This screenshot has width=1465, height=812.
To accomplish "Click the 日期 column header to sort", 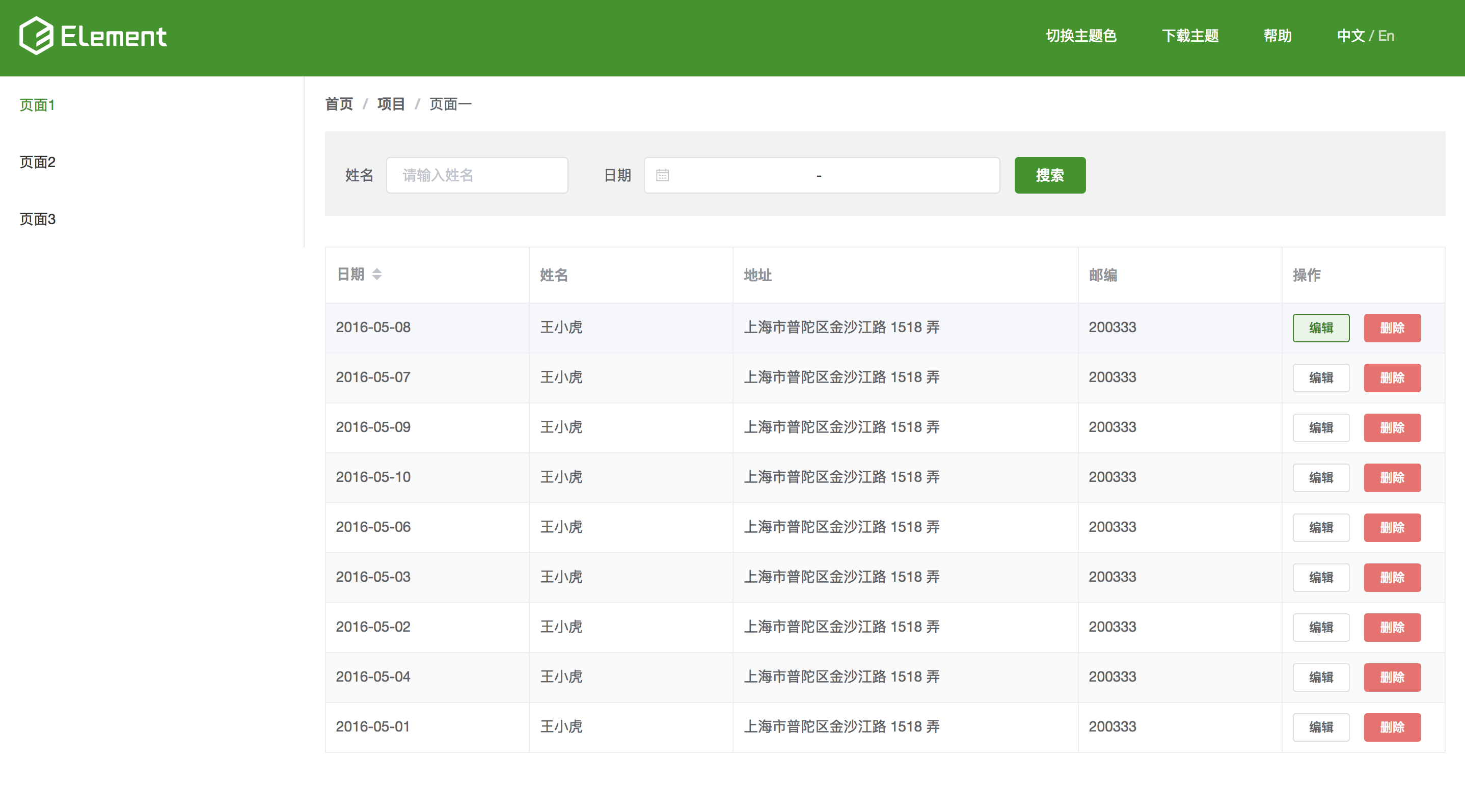I will [x=351, y=275].
